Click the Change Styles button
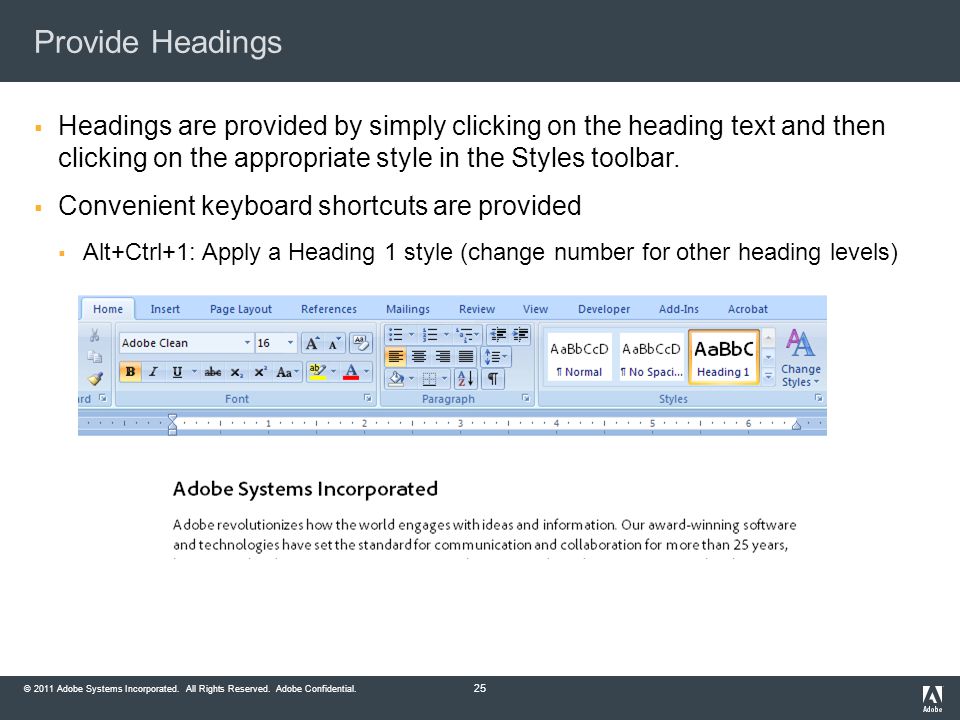This screenshot has width=960, height=720. [x=800, y=358]
